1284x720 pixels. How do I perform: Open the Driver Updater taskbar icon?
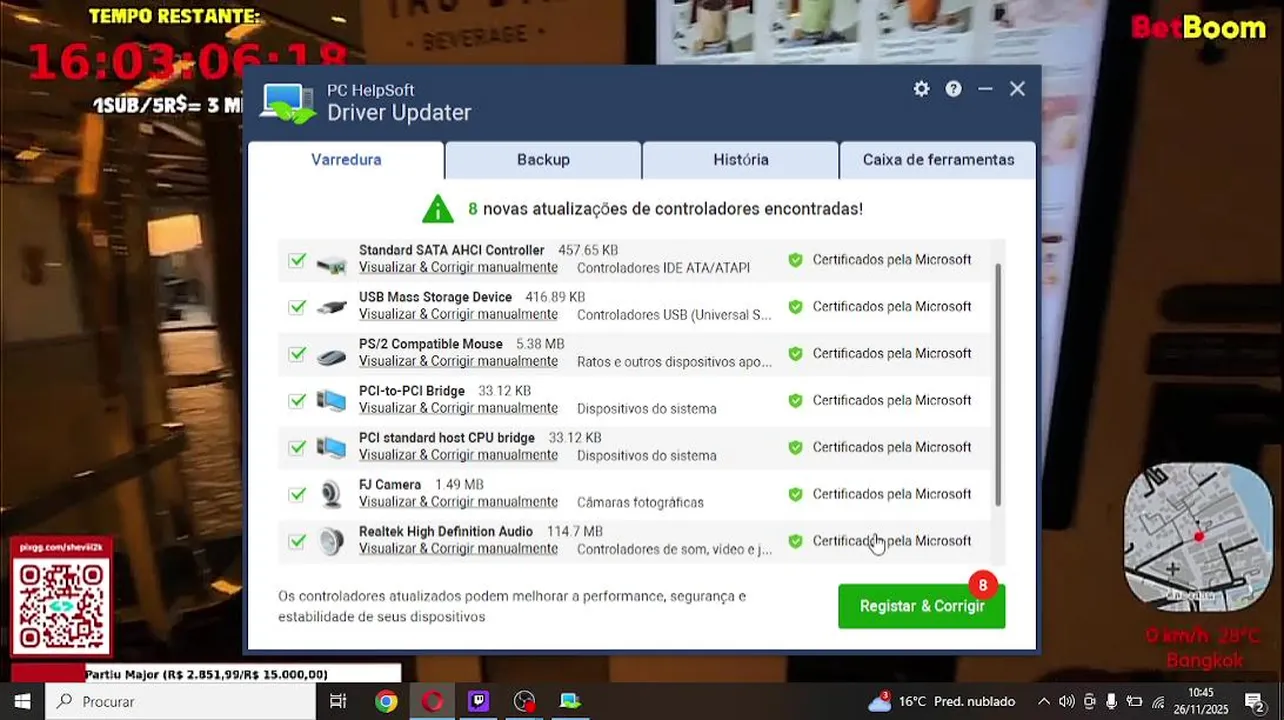point(570,701)
